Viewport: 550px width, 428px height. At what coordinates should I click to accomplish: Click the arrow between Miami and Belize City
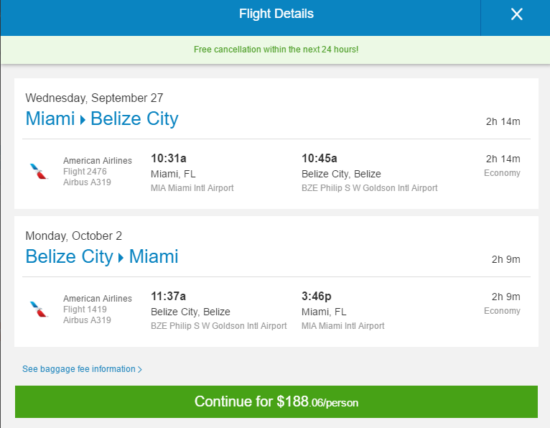tap(83, 120)
